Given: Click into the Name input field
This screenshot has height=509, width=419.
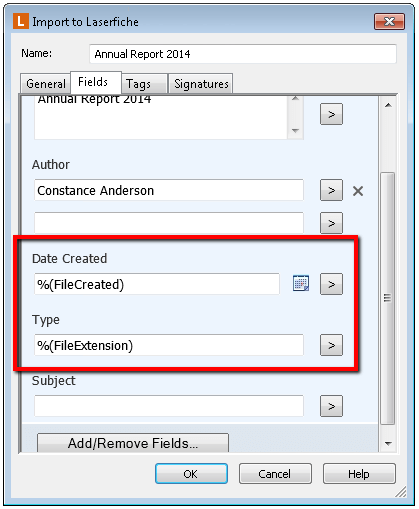Looking at the screenshot, I should tap(243, 54).
